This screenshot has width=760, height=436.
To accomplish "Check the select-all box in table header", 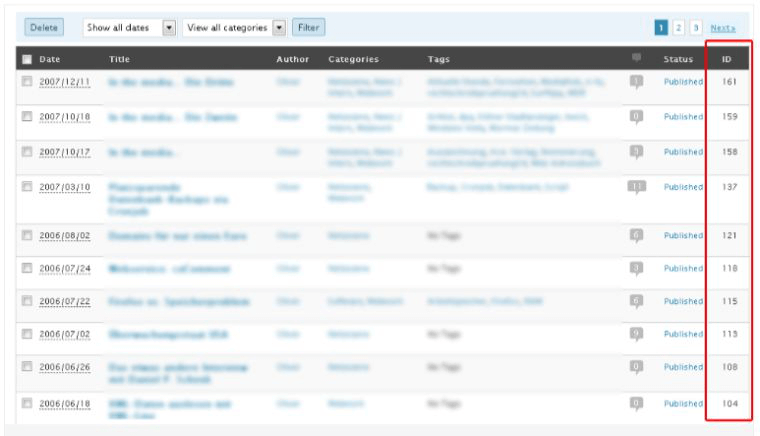I will (27, 60).
